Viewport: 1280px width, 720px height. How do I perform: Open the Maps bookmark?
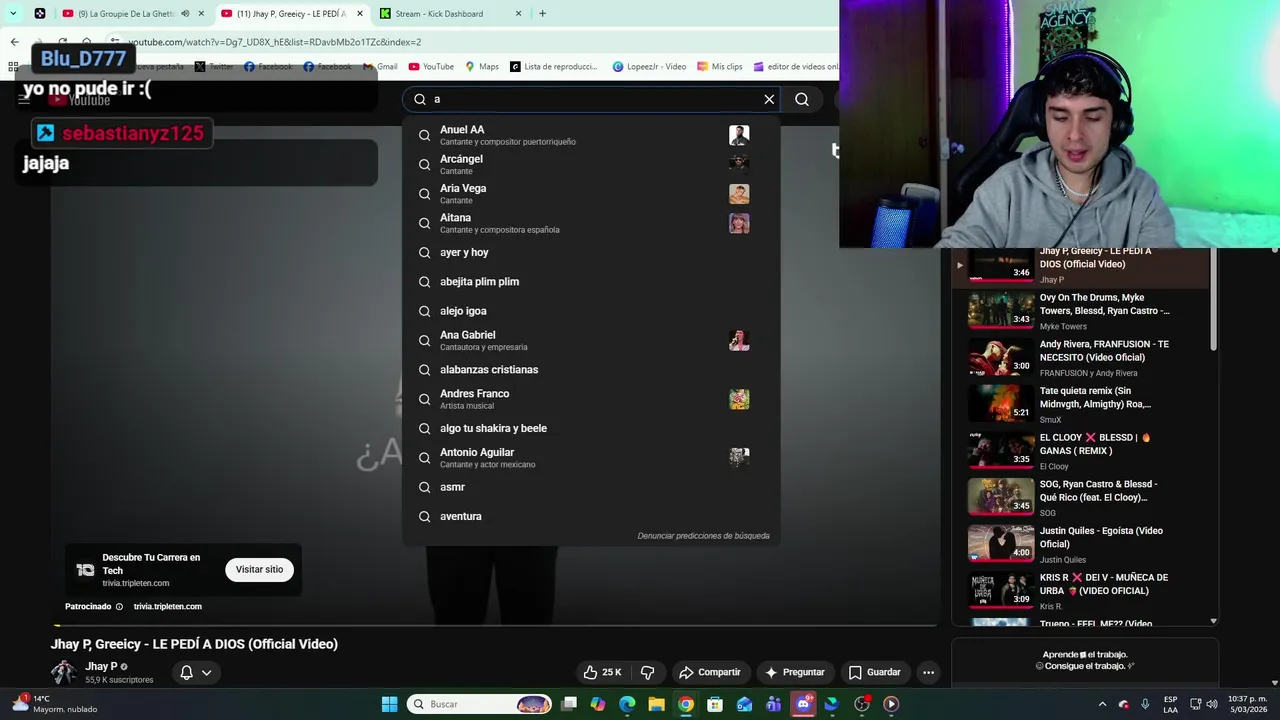(x=482, y=67)
